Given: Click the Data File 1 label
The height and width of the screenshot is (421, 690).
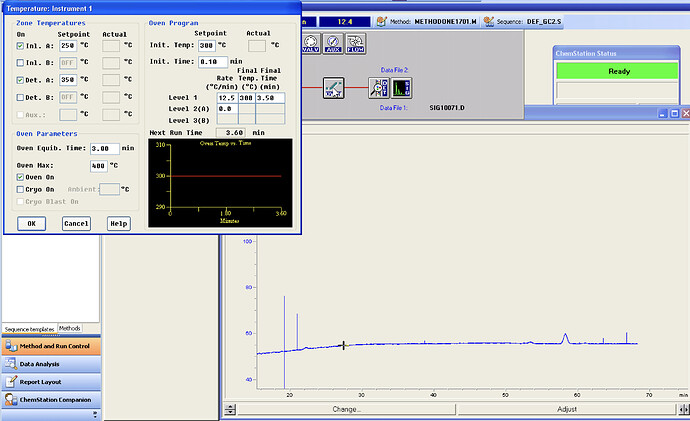Looking at the screenshot, I should pyautogui.click(x=393, y=108).
